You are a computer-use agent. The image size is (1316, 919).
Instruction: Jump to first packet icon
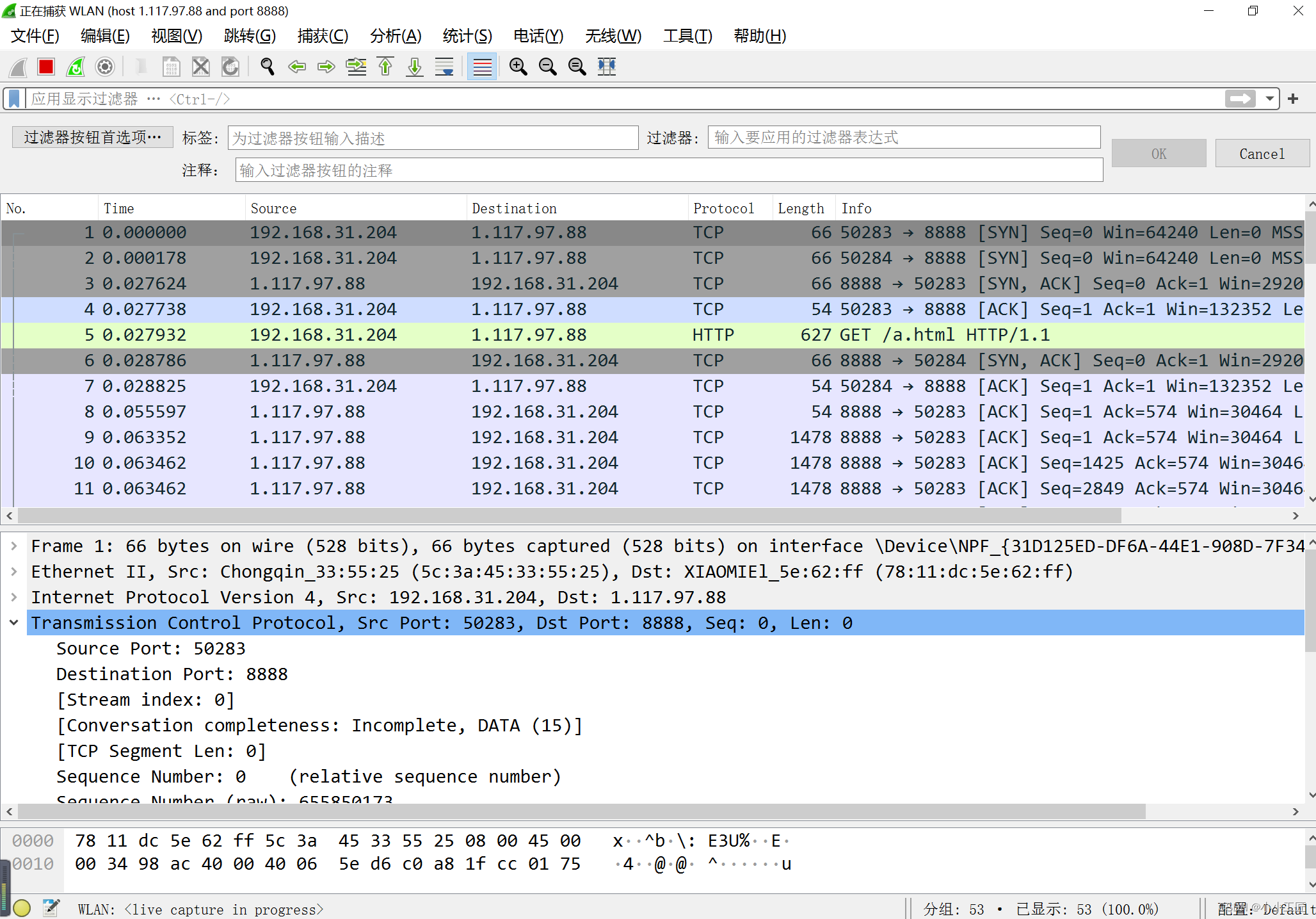pos(385,67)
